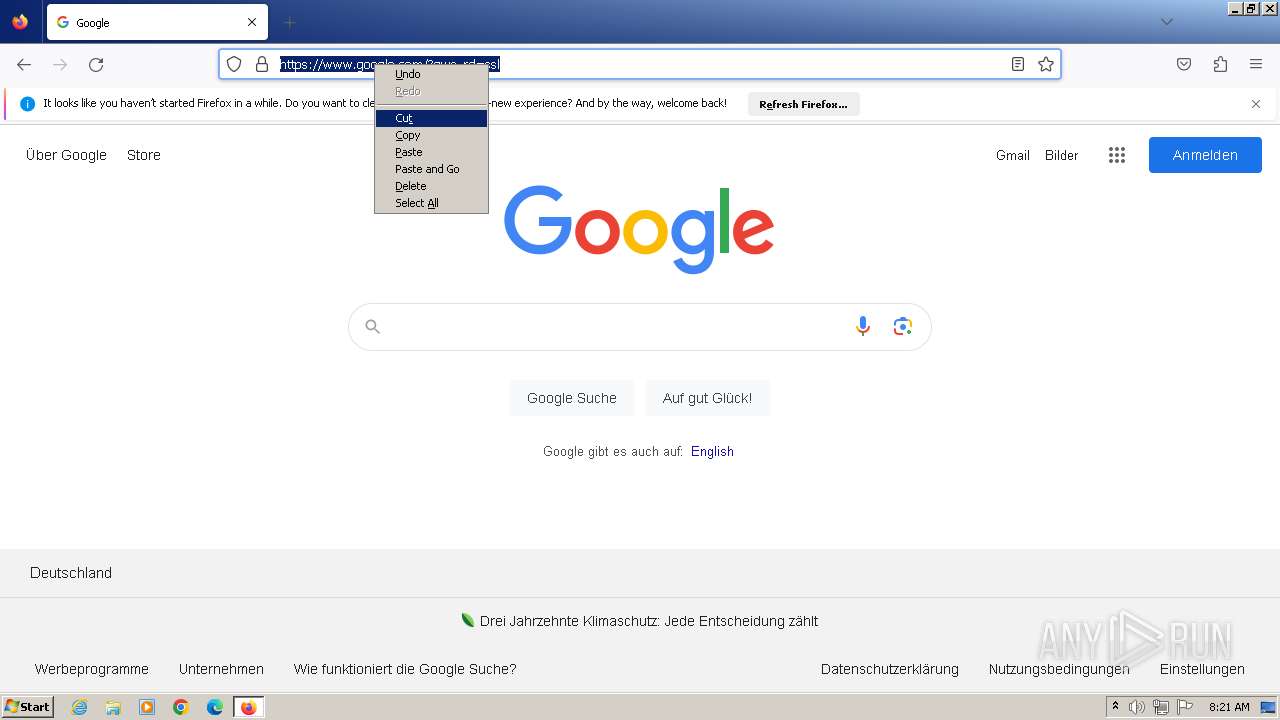Open the Unternehmen footer link

click(221, 669)
